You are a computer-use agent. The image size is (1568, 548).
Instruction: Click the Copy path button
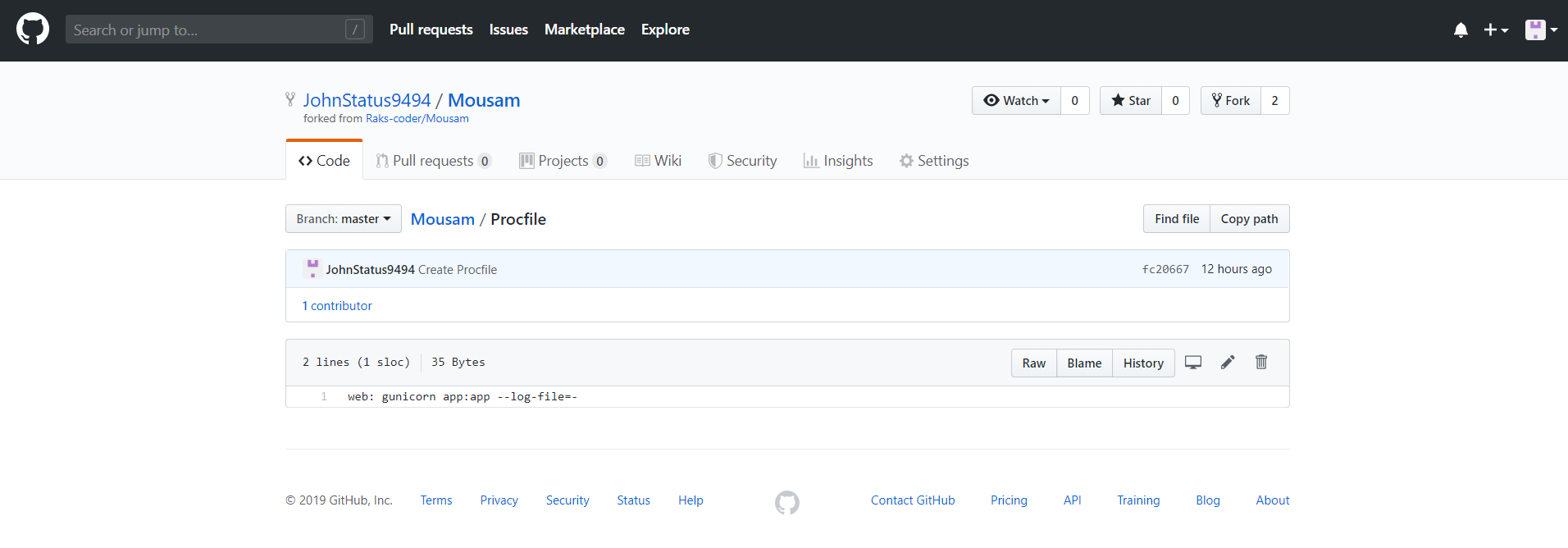(1250, 219)
